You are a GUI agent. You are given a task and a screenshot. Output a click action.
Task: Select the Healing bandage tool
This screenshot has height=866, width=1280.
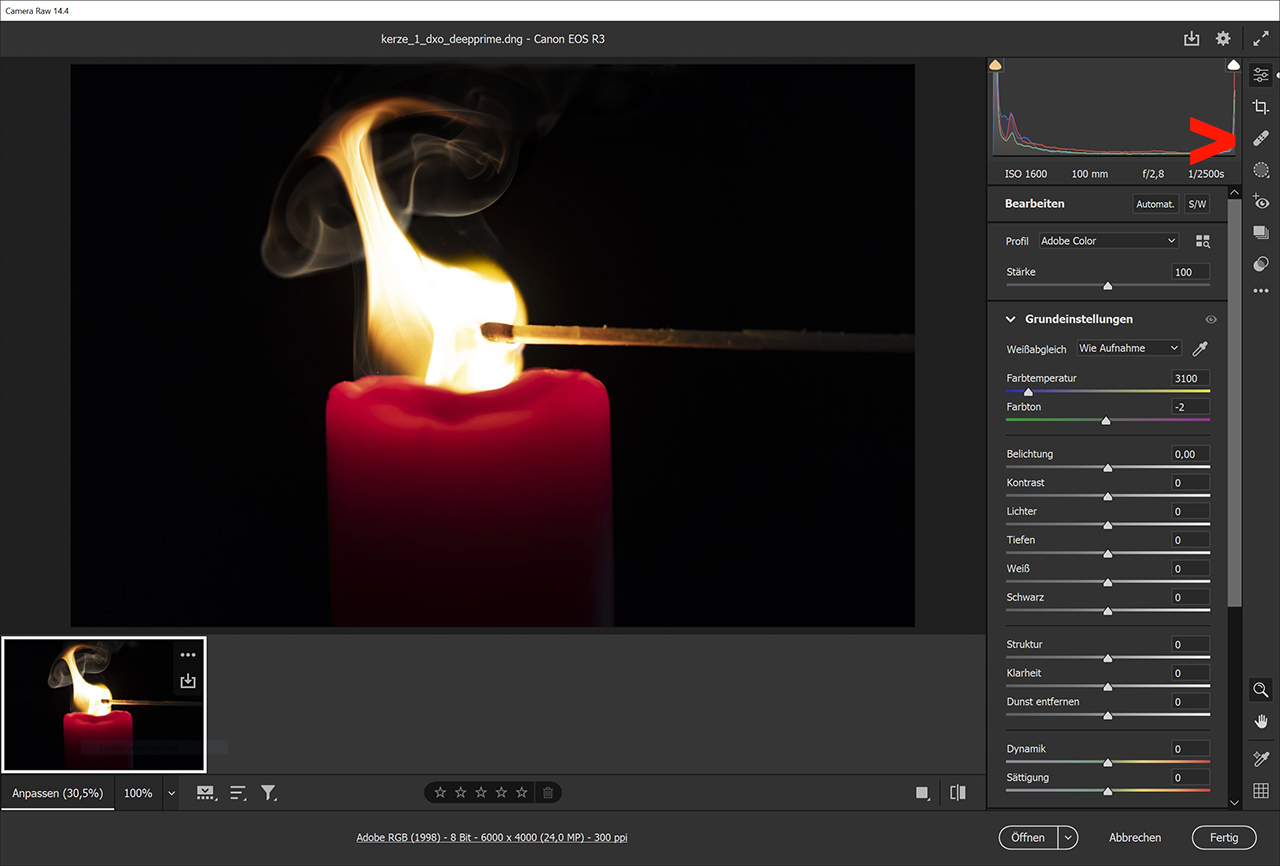1261,139
